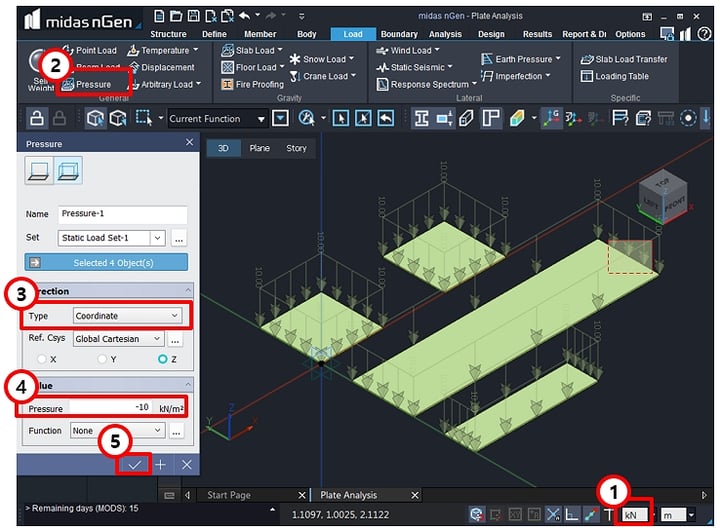
Task: Click the Pressure value field showing -10
Action: click(110, 407)
